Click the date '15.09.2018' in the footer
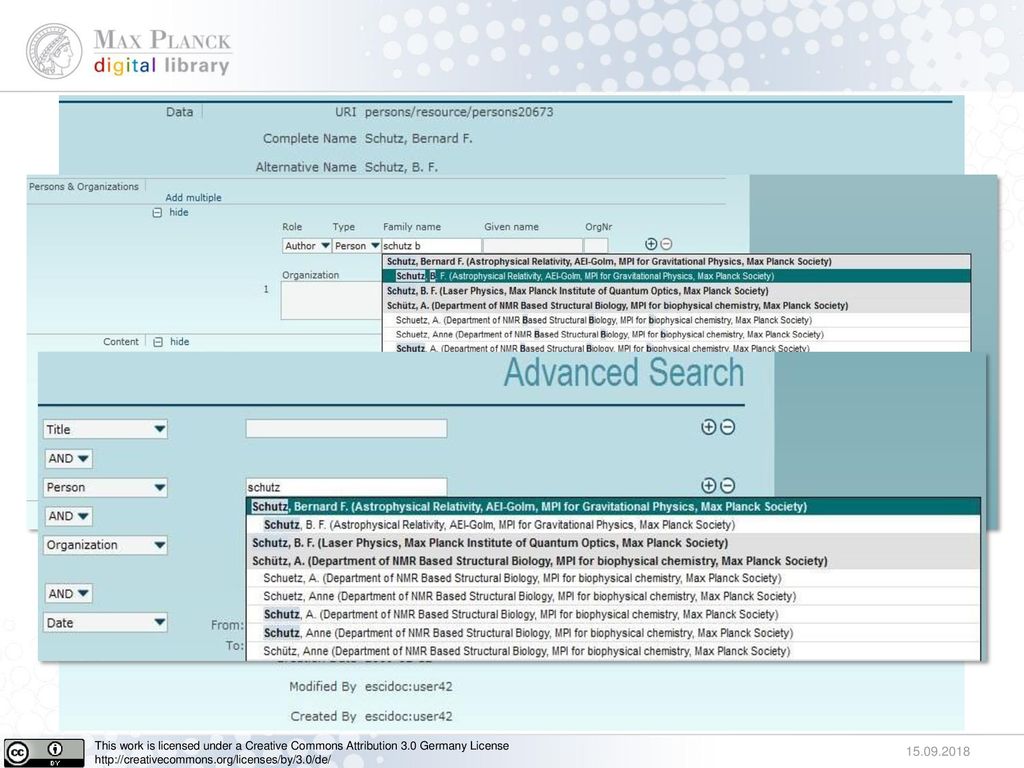The width and height of the screenshot is (1024, 768). pos(938,751)
